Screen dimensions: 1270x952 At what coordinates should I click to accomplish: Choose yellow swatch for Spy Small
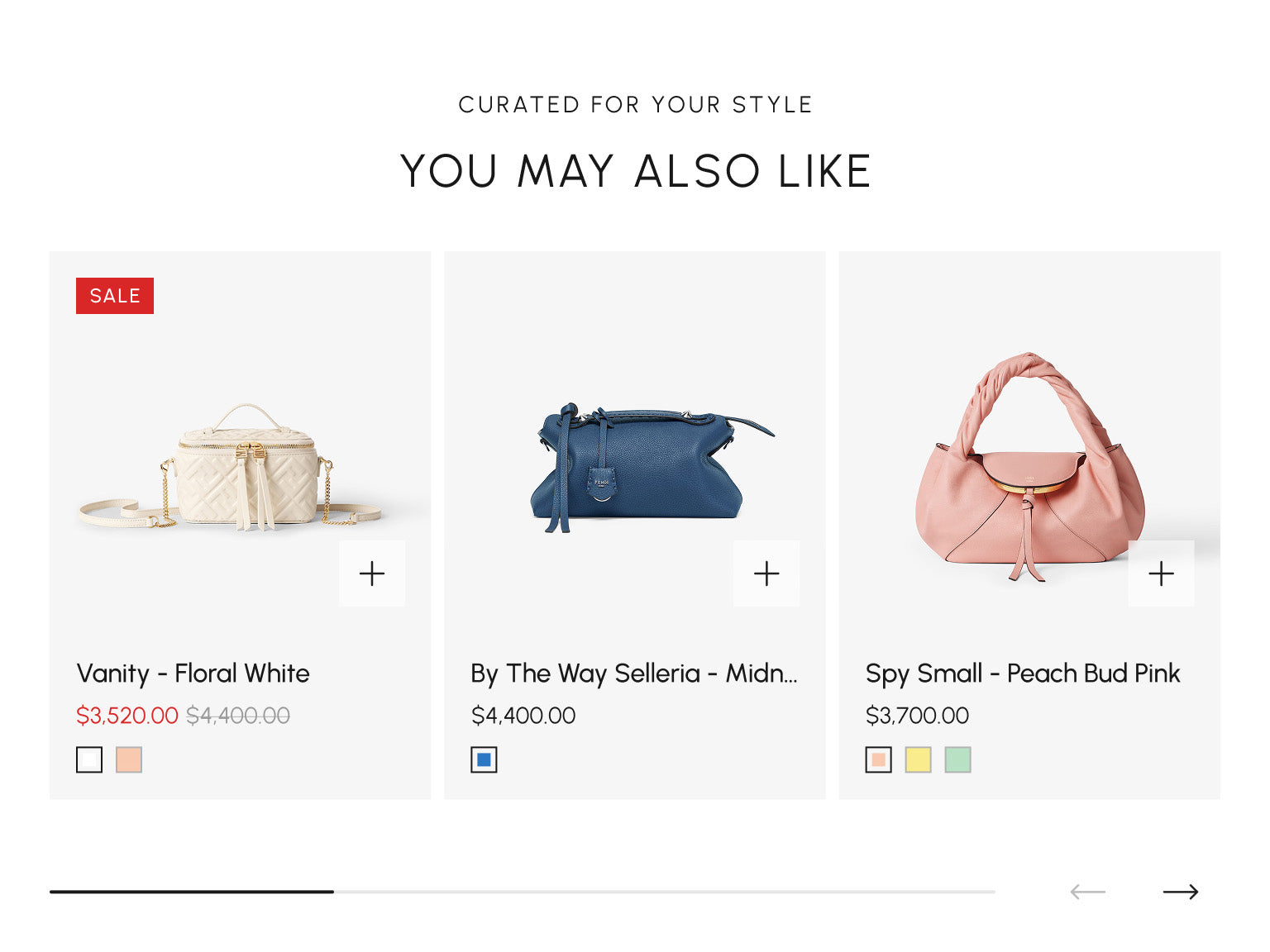[918, 759]
